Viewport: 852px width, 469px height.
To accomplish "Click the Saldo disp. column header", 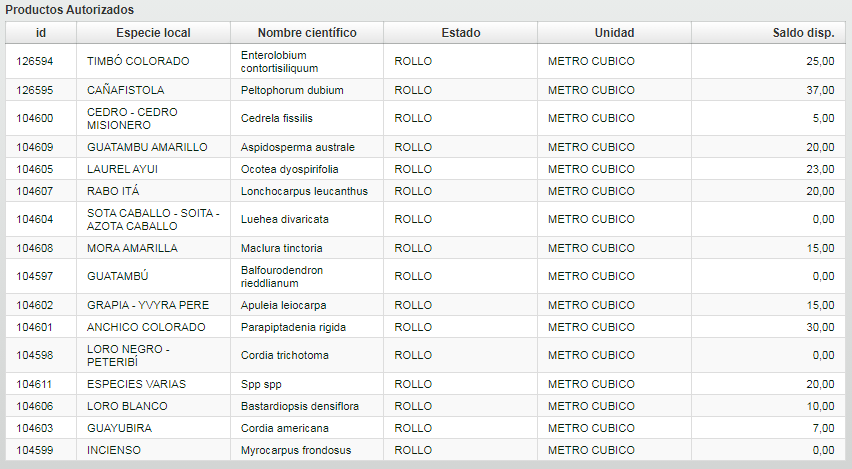I will (768, 33).
